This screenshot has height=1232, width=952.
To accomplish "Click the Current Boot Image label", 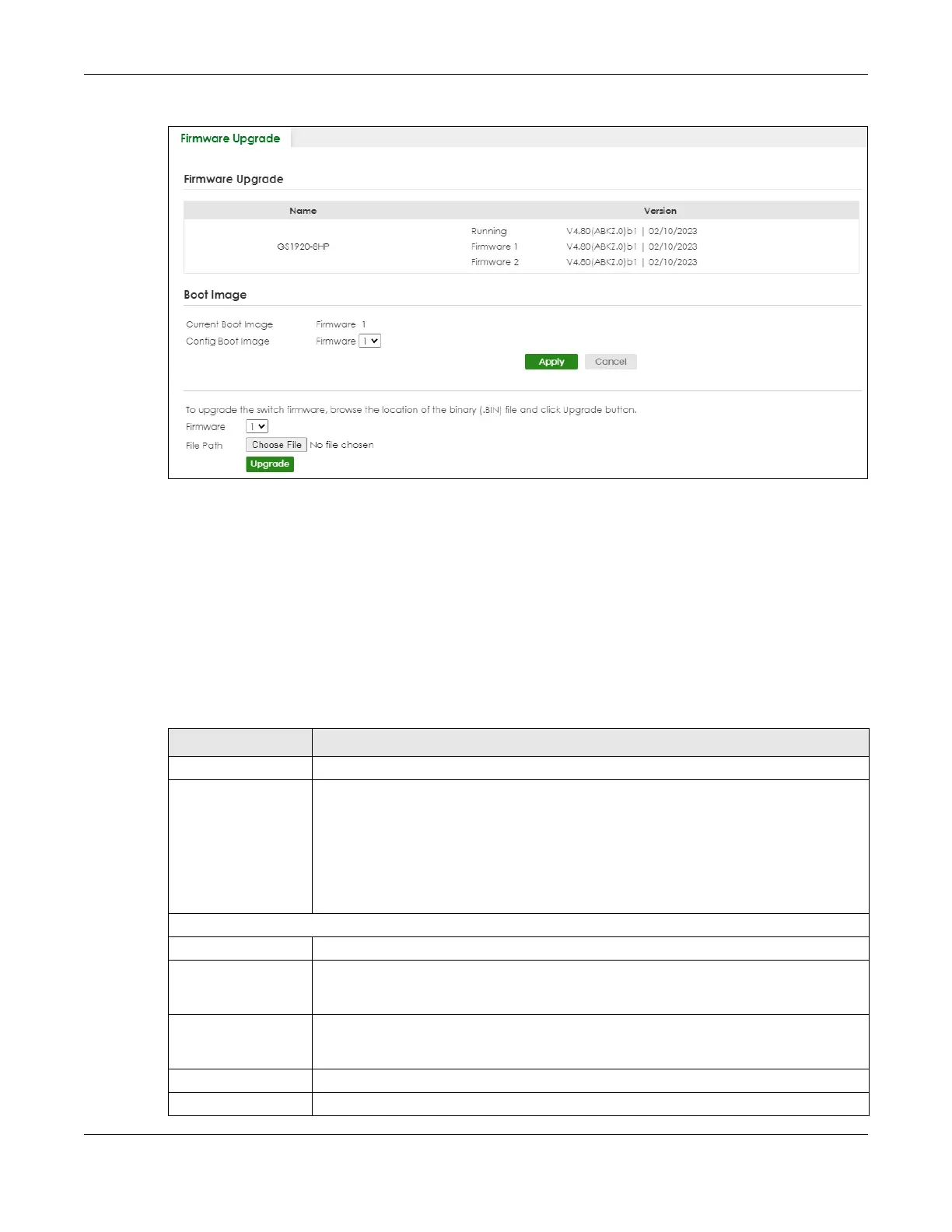I will click(229, 324).
